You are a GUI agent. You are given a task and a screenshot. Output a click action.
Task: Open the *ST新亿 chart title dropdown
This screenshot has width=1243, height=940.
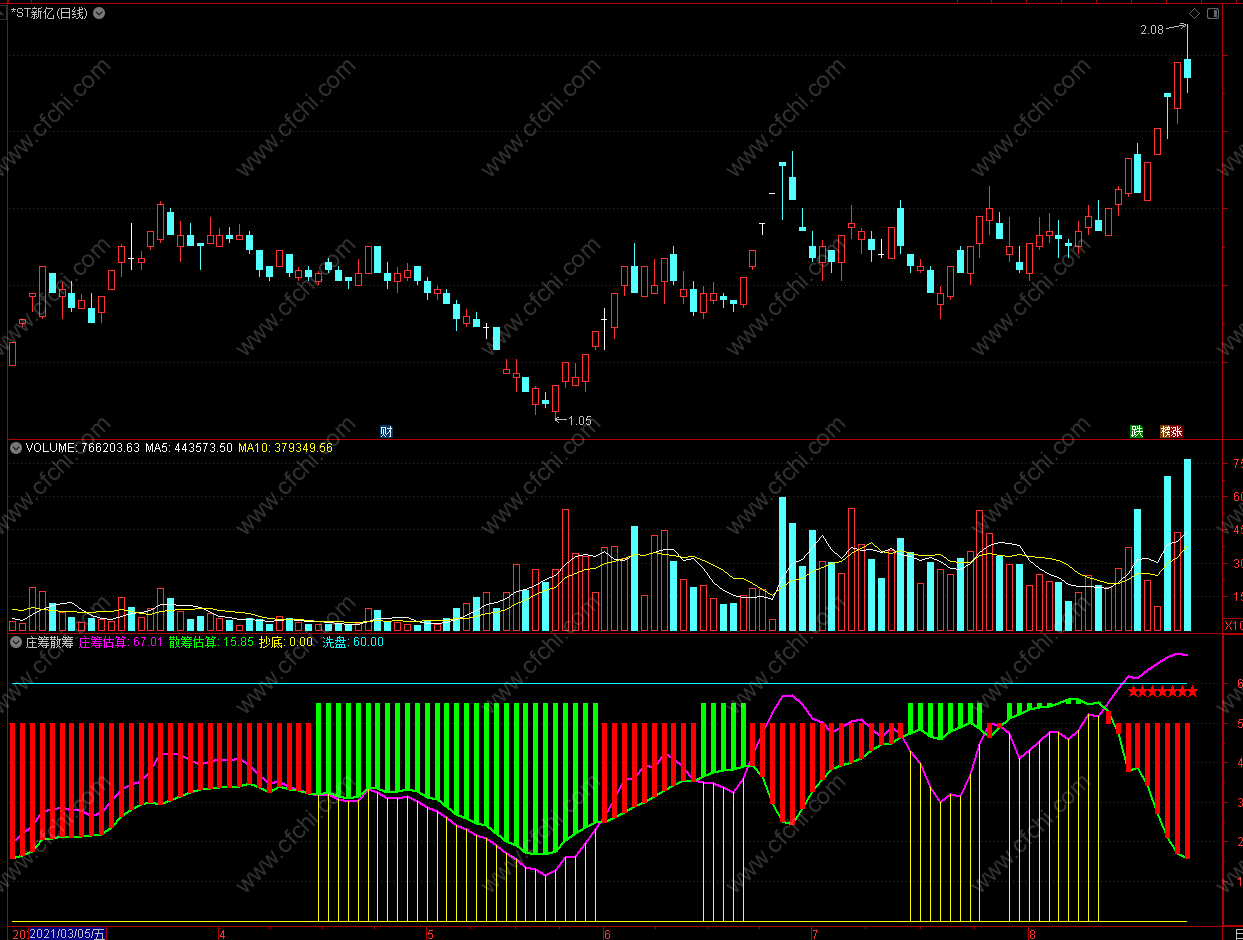point(100,14)
